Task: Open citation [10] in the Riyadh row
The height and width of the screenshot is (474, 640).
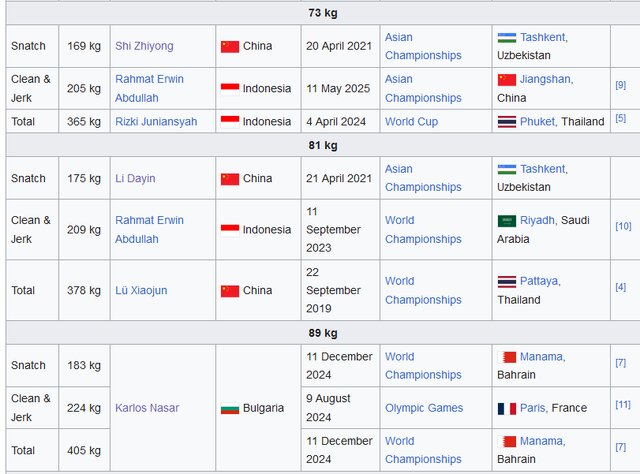Action: coord(622,226)
